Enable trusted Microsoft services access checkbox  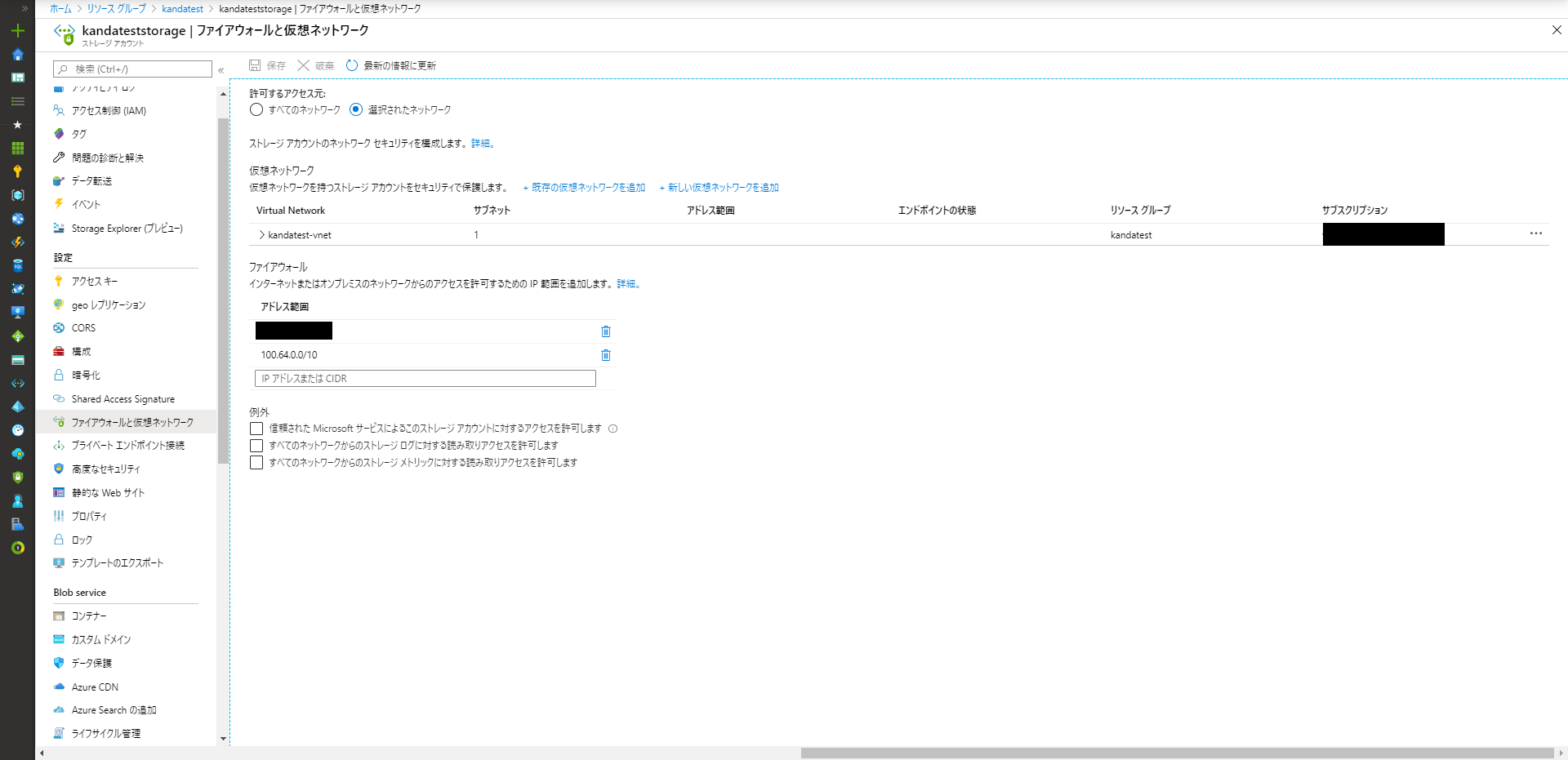[256, 429]
